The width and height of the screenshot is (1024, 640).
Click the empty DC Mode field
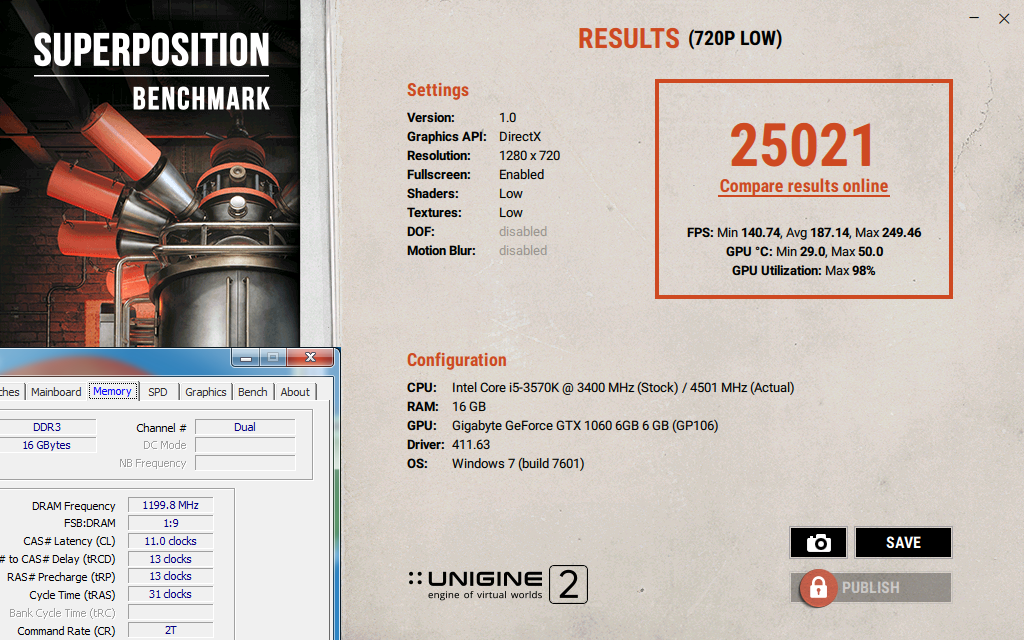245,445
